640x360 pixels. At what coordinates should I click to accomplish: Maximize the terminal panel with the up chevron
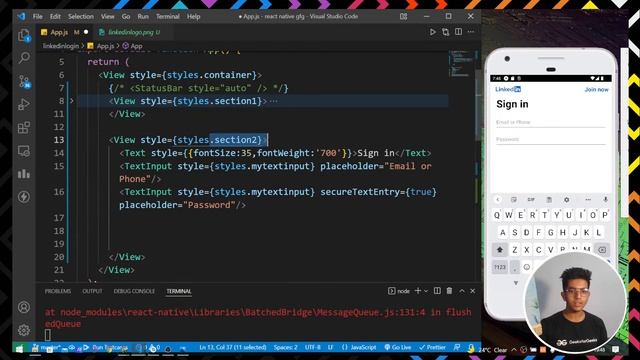[x=462, y=291]
